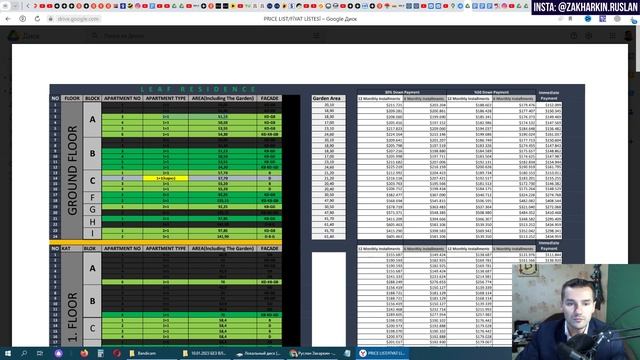Screen dimensions: 640x360
Task: Switch to Локальный диск taskbar window
Action: pyautogui.click(x=259, y=353)
